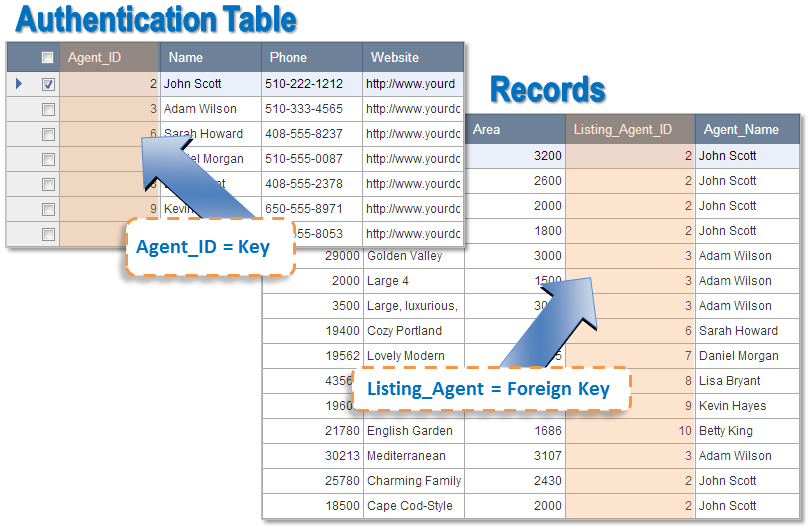Select the Area cell 3107 in Records
The width and height of the screenshot is (809, 530).
click(515, 456)
